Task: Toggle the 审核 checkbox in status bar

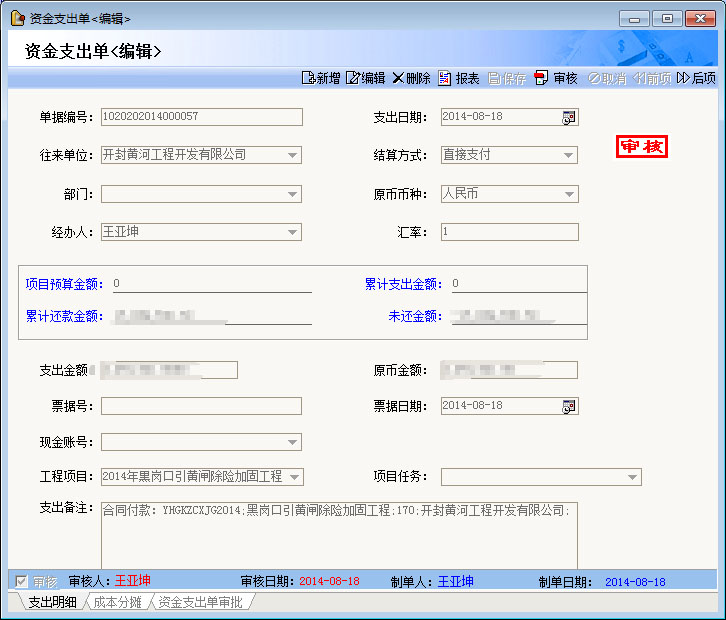Action: coord(21,581)
